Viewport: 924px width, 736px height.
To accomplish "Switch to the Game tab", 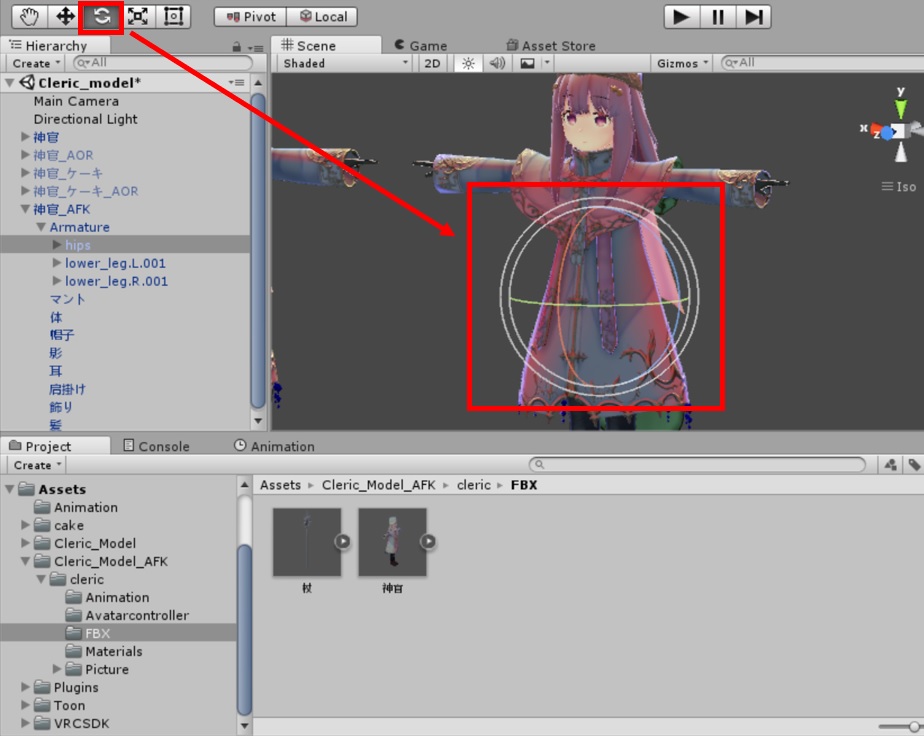I will [x=420, y=45].
